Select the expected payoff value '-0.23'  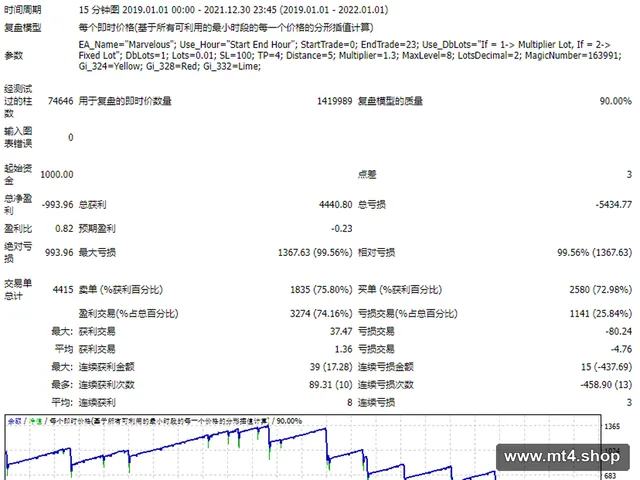342,229
